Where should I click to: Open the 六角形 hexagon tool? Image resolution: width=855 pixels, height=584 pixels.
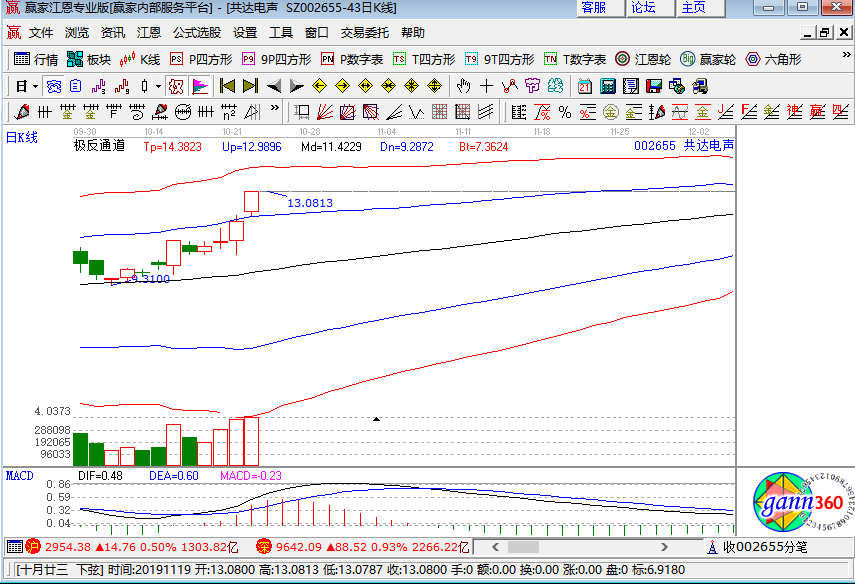[x=773, y=59]
